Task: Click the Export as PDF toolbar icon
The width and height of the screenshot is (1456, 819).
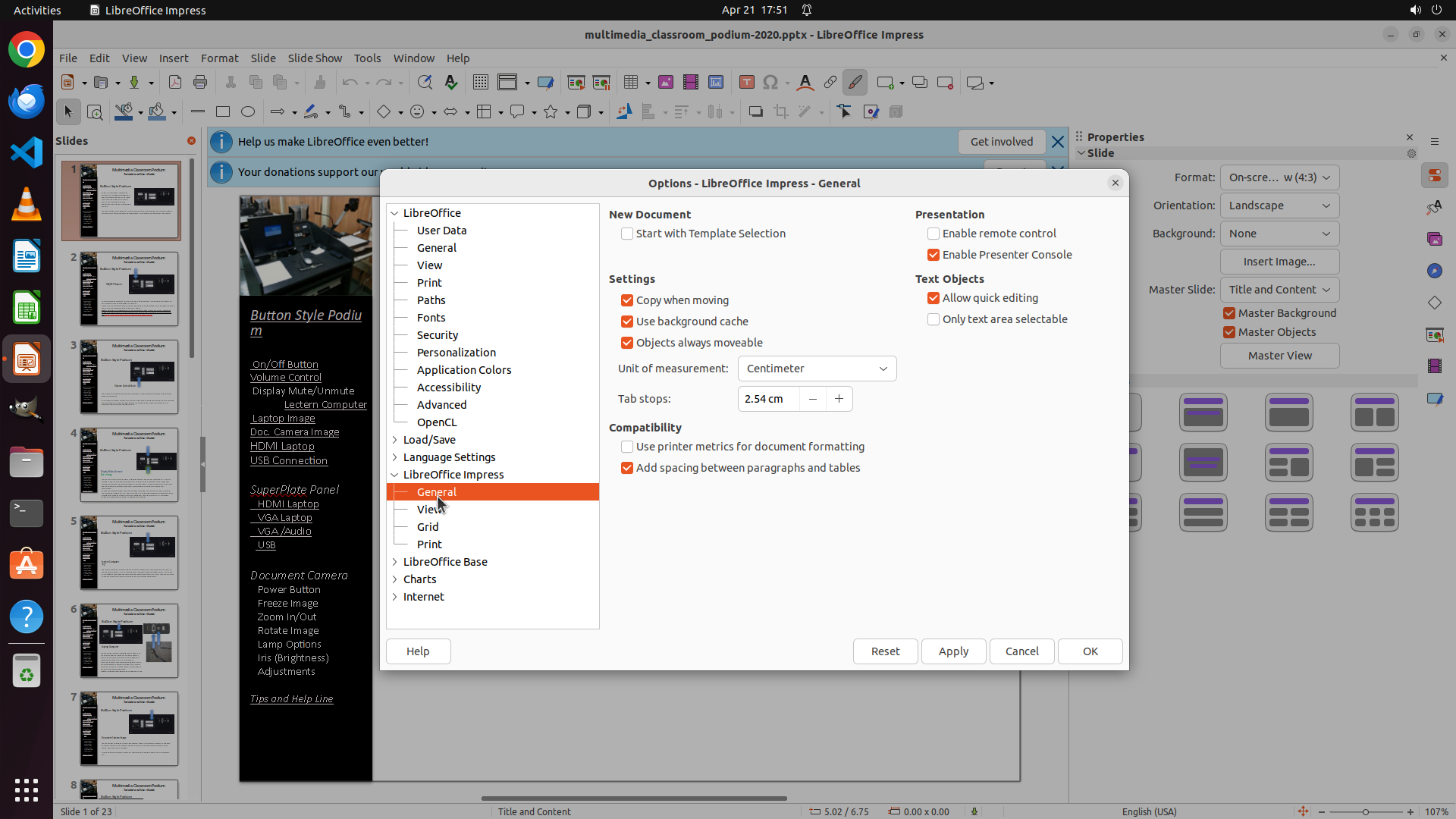Action: (175, 83)
